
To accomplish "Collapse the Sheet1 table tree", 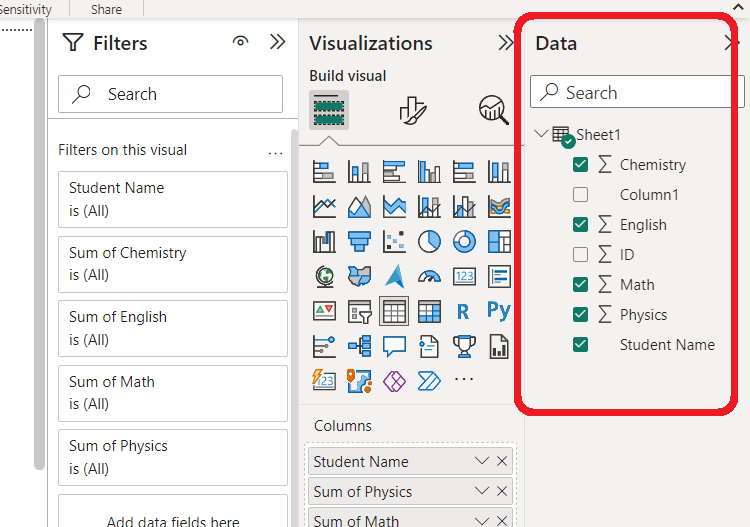I will coord(542,134).
